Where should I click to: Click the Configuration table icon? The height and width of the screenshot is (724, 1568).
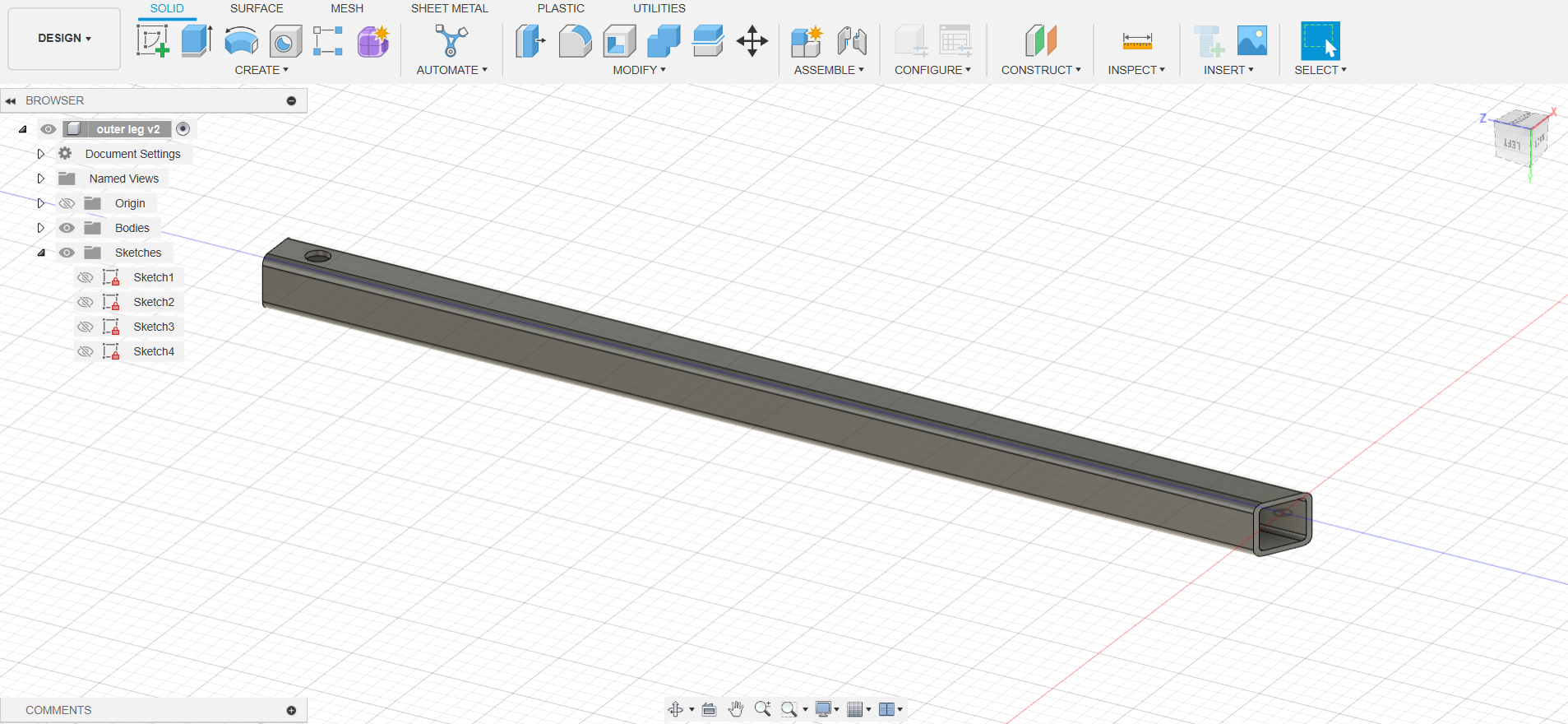955,40
